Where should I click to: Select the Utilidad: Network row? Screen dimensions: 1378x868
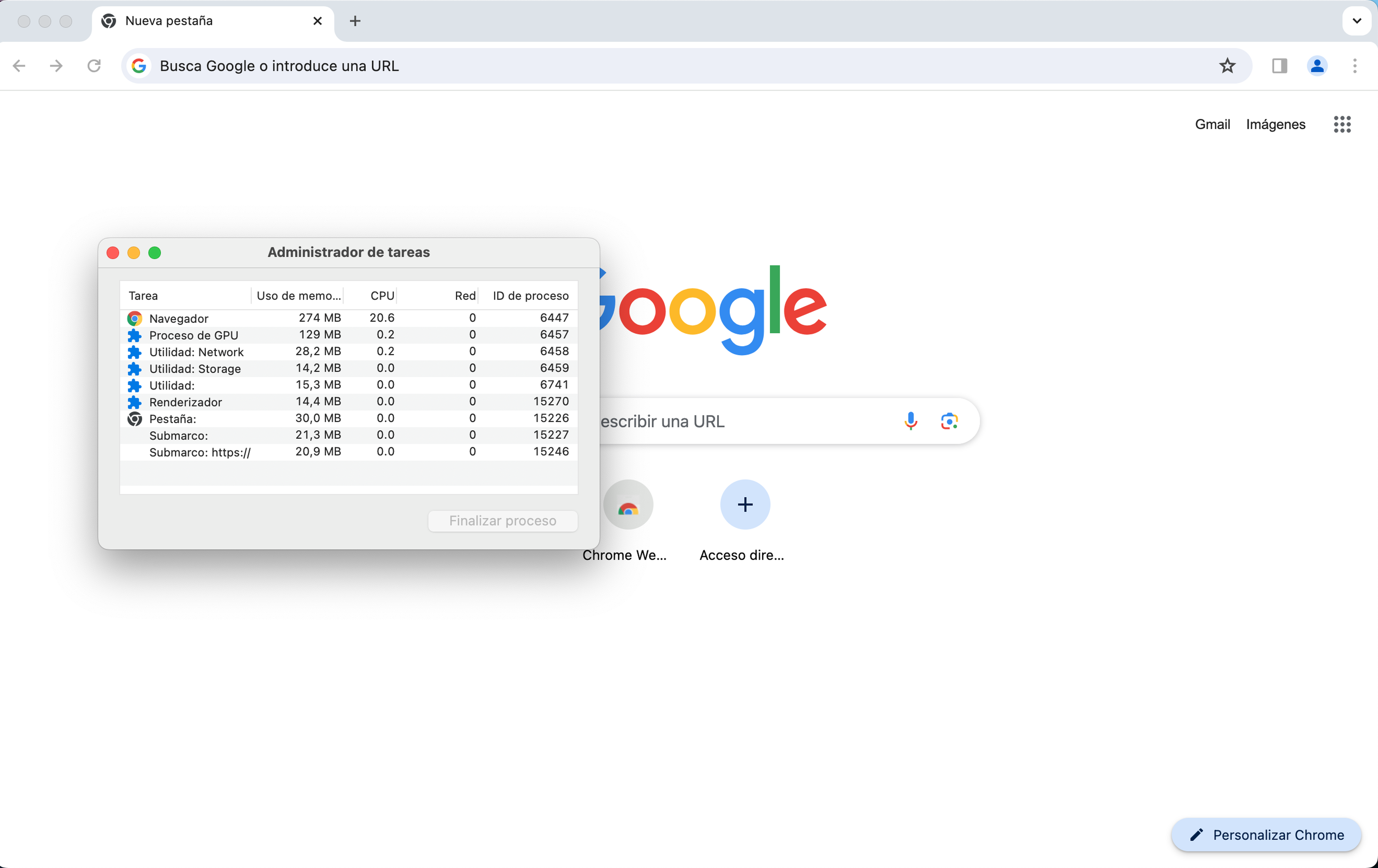pyautogui.click(x=348, y=352)
